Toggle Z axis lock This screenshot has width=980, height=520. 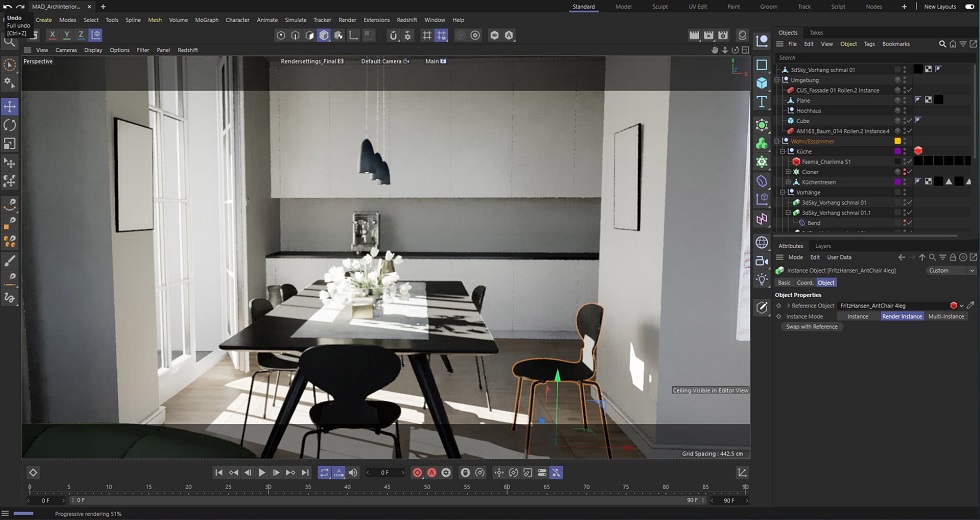pos(82,35)
